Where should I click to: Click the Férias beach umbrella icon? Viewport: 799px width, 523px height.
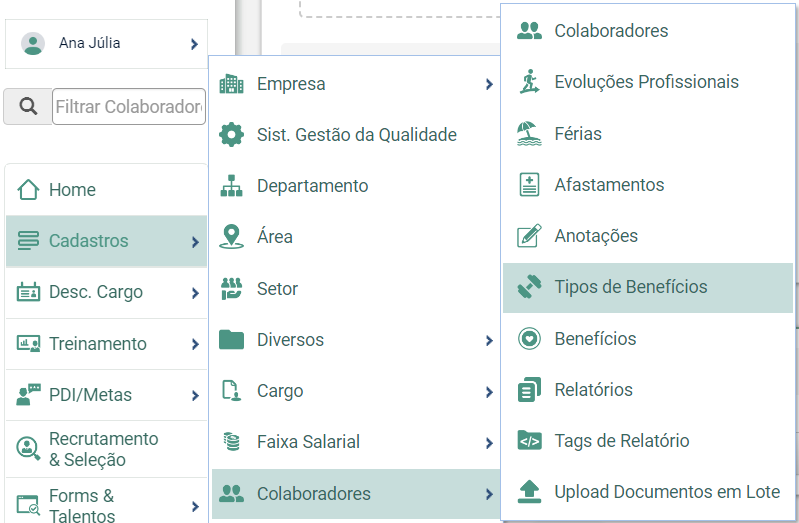(x=529, y=134)
